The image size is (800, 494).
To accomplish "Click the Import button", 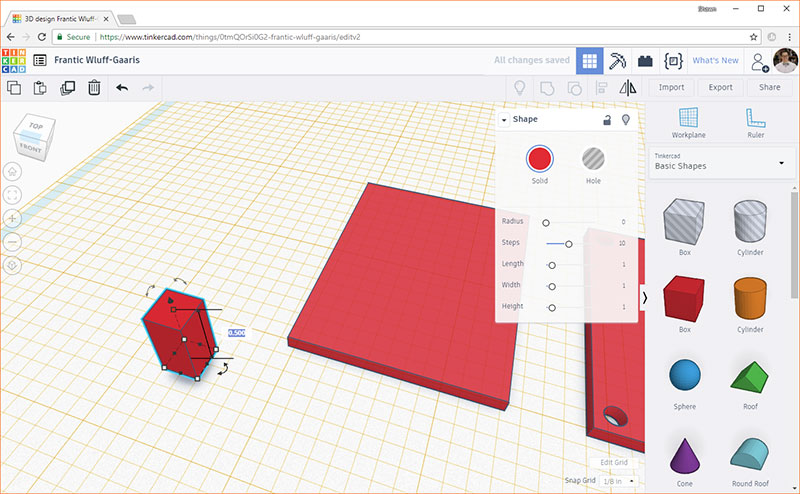I will [671, 88].
